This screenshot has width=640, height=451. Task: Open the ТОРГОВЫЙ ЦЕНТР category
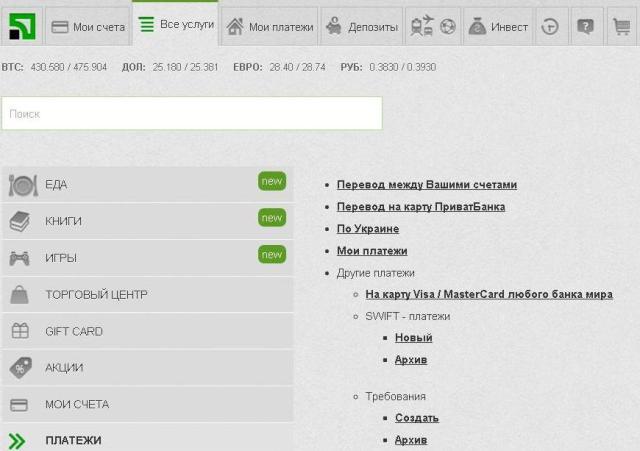point(148,294)
